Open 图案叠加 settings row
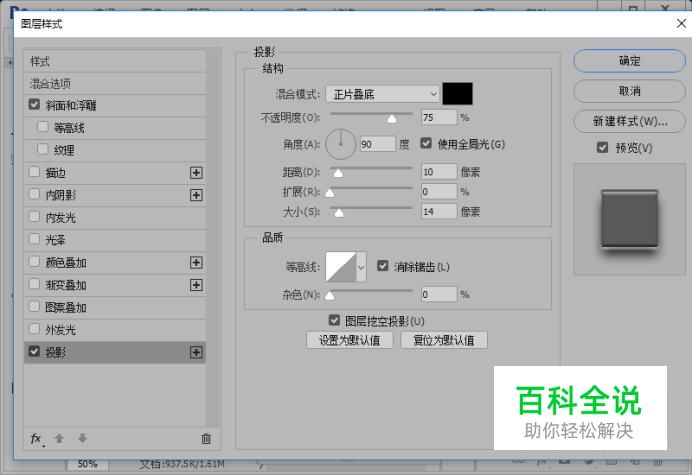692x475 pixels. [x=115, y=307]
